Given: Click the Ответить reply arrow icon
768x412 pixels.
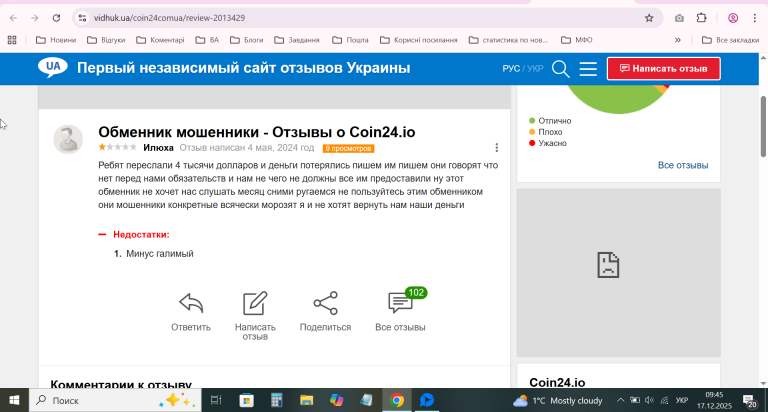Looking at the screenshot, I should (191, 303).
